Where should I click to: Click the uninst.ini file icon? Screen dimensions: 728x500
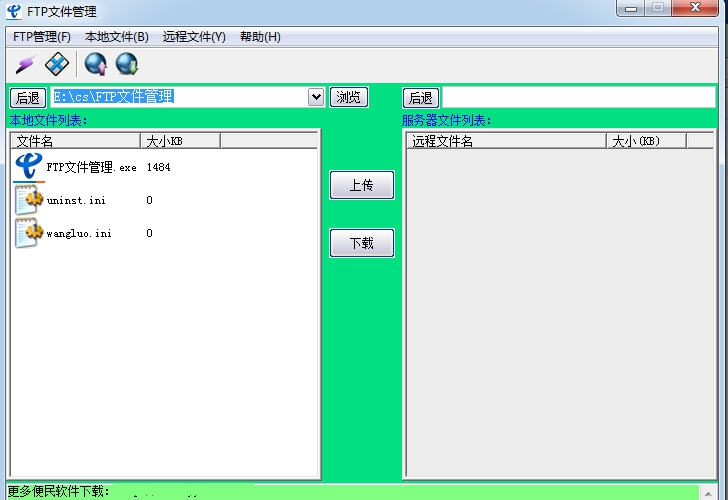[x=29, y=200]
